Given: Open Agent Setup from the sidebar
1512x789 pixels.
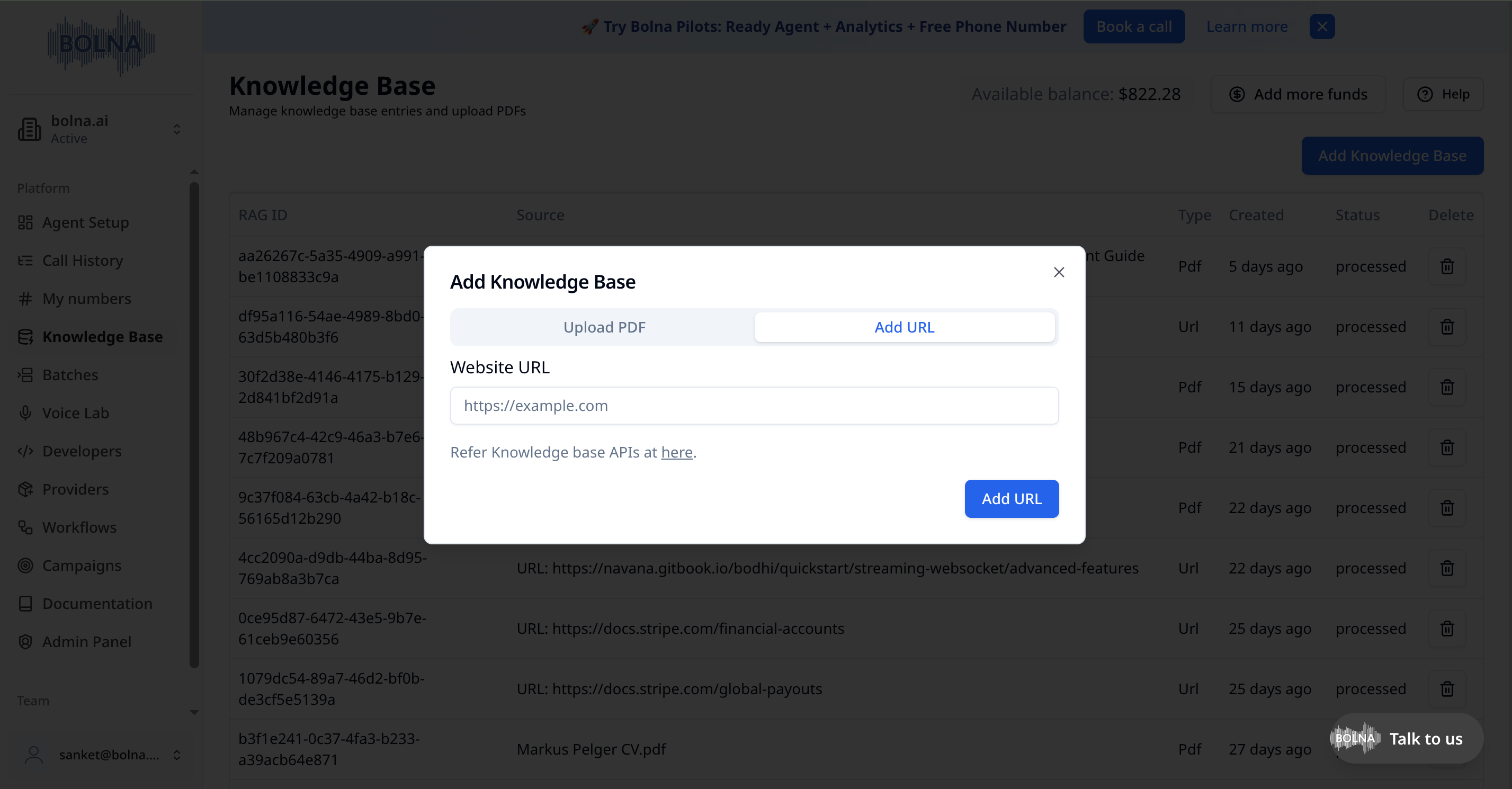Looking at the screenshot, I should click(x=85, y=222).
